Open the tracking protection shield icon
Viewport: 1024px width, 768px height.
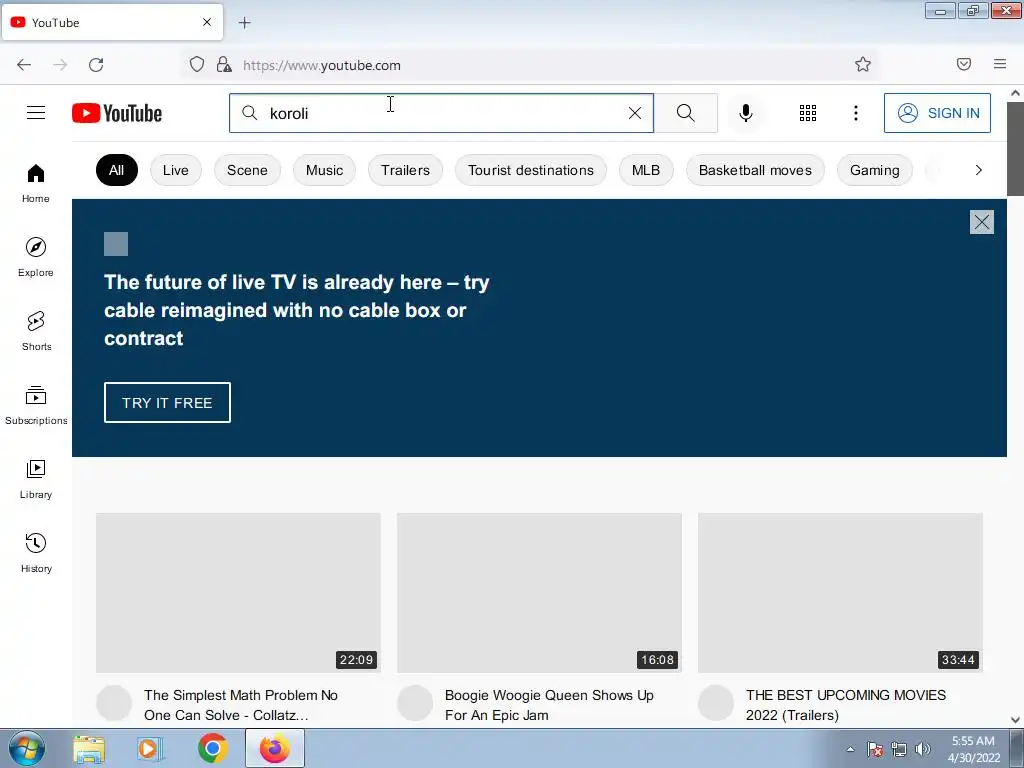pyautogui.click(x=197, y=64)
